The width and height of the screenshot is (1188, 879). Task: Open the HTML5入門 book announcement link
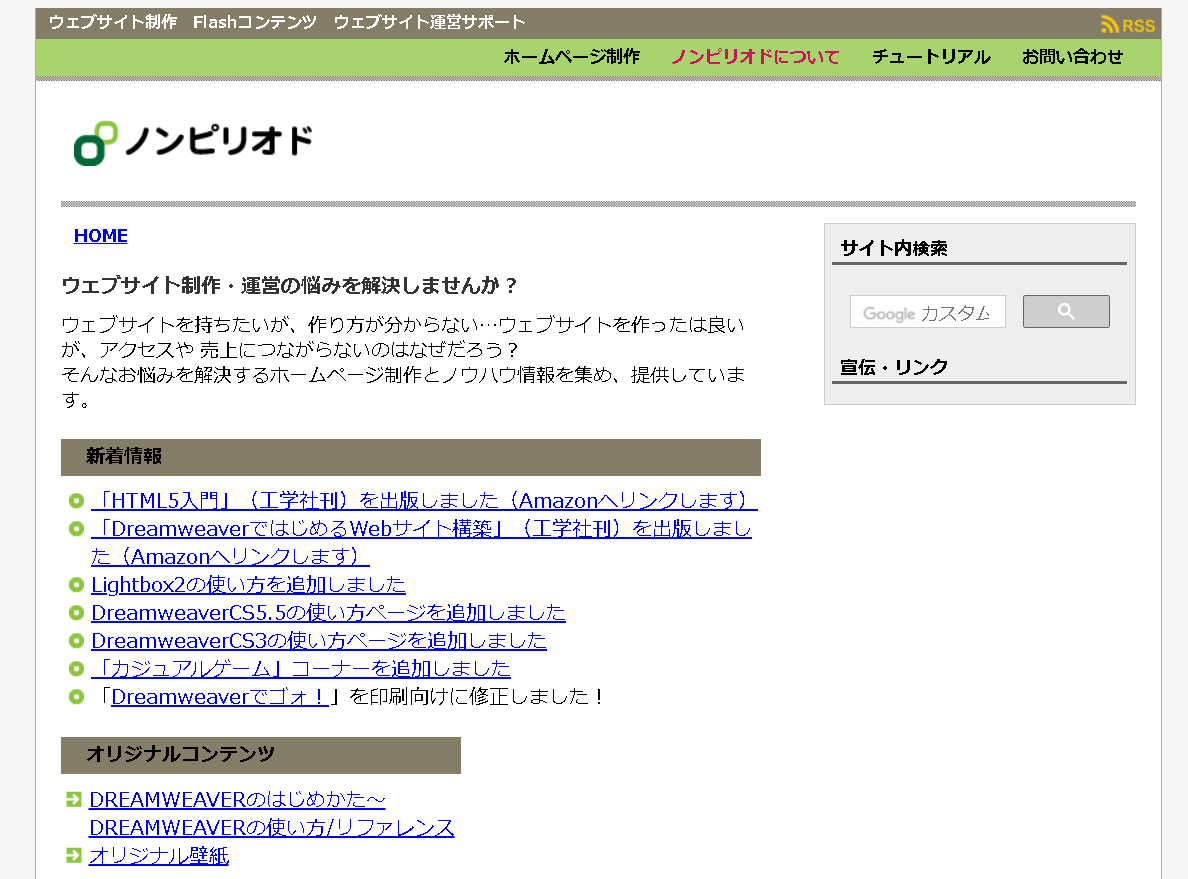424,500
